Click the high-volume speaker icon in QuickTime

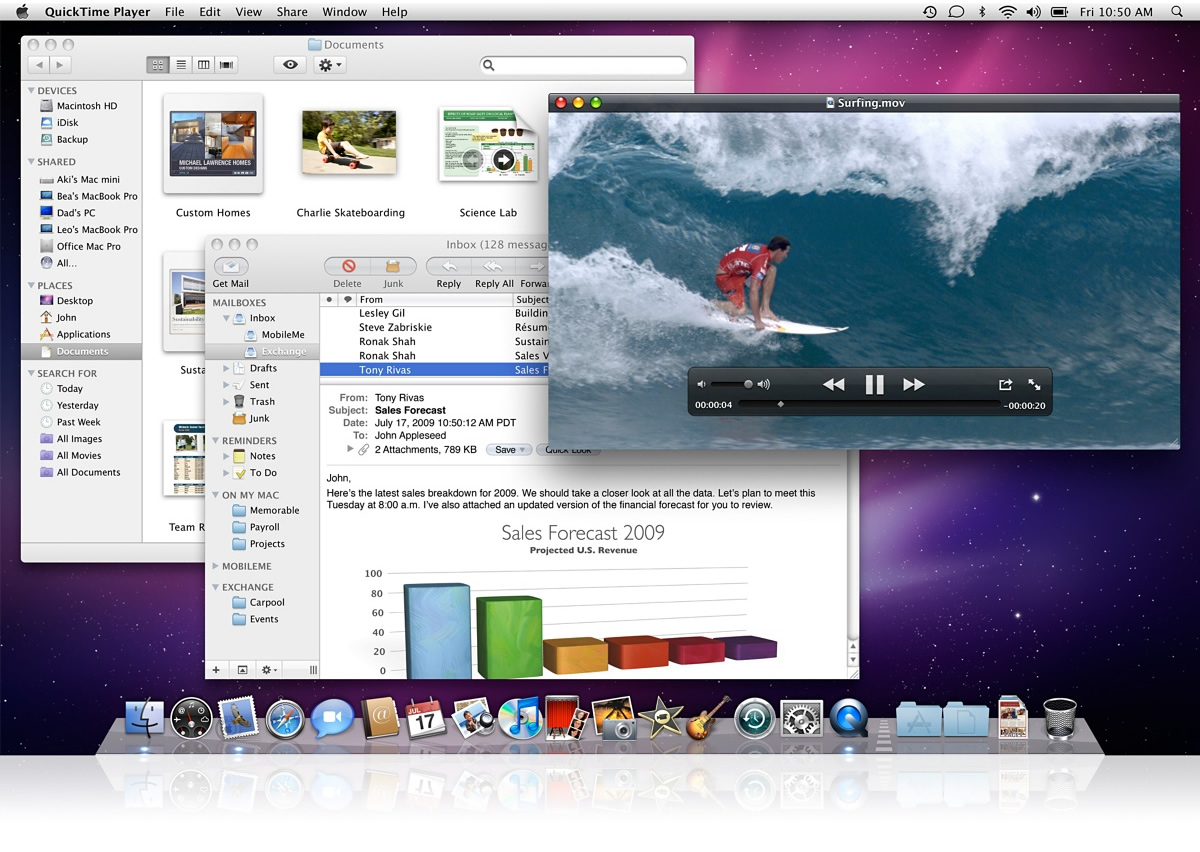coord(764,384)
